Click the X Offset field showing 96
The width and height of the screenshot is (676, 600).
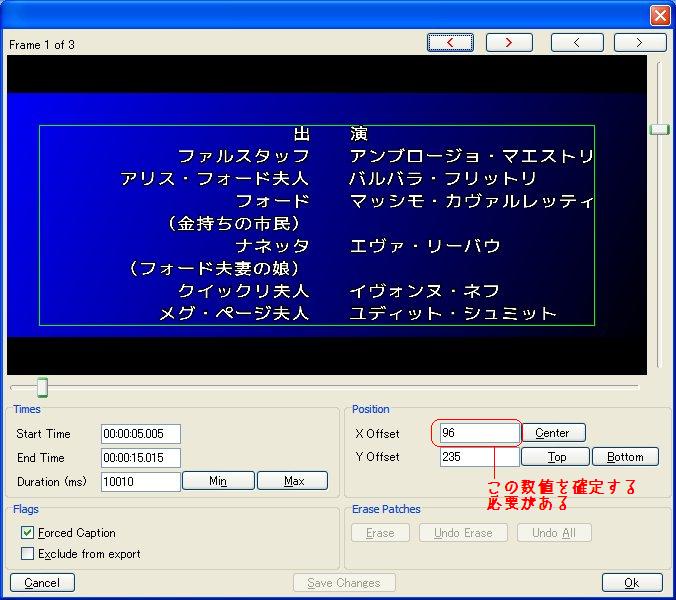tap(479, 433)
